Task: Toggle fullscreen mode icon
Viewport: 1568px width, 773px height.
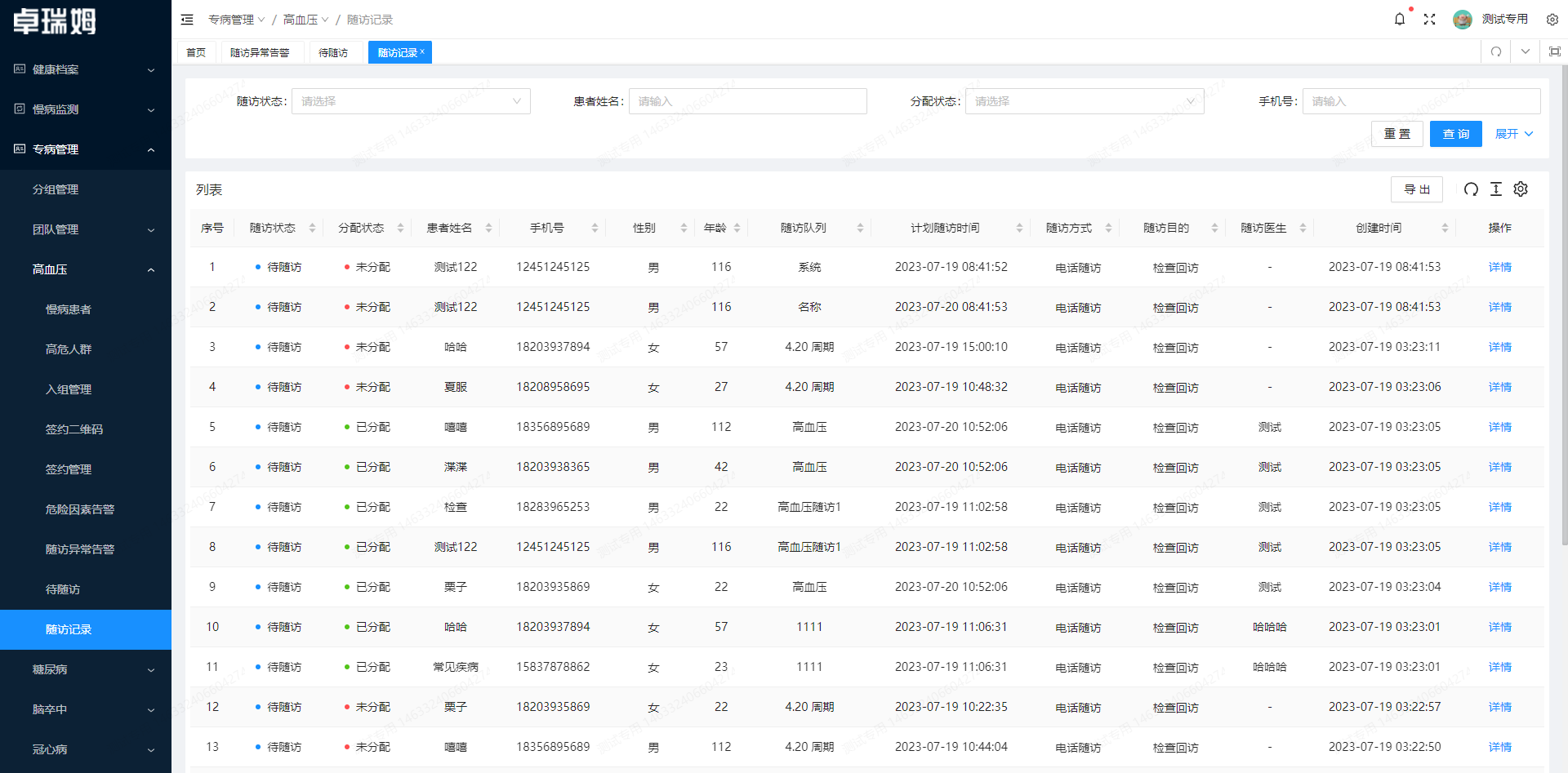Action: click(x=1429, y=19)
